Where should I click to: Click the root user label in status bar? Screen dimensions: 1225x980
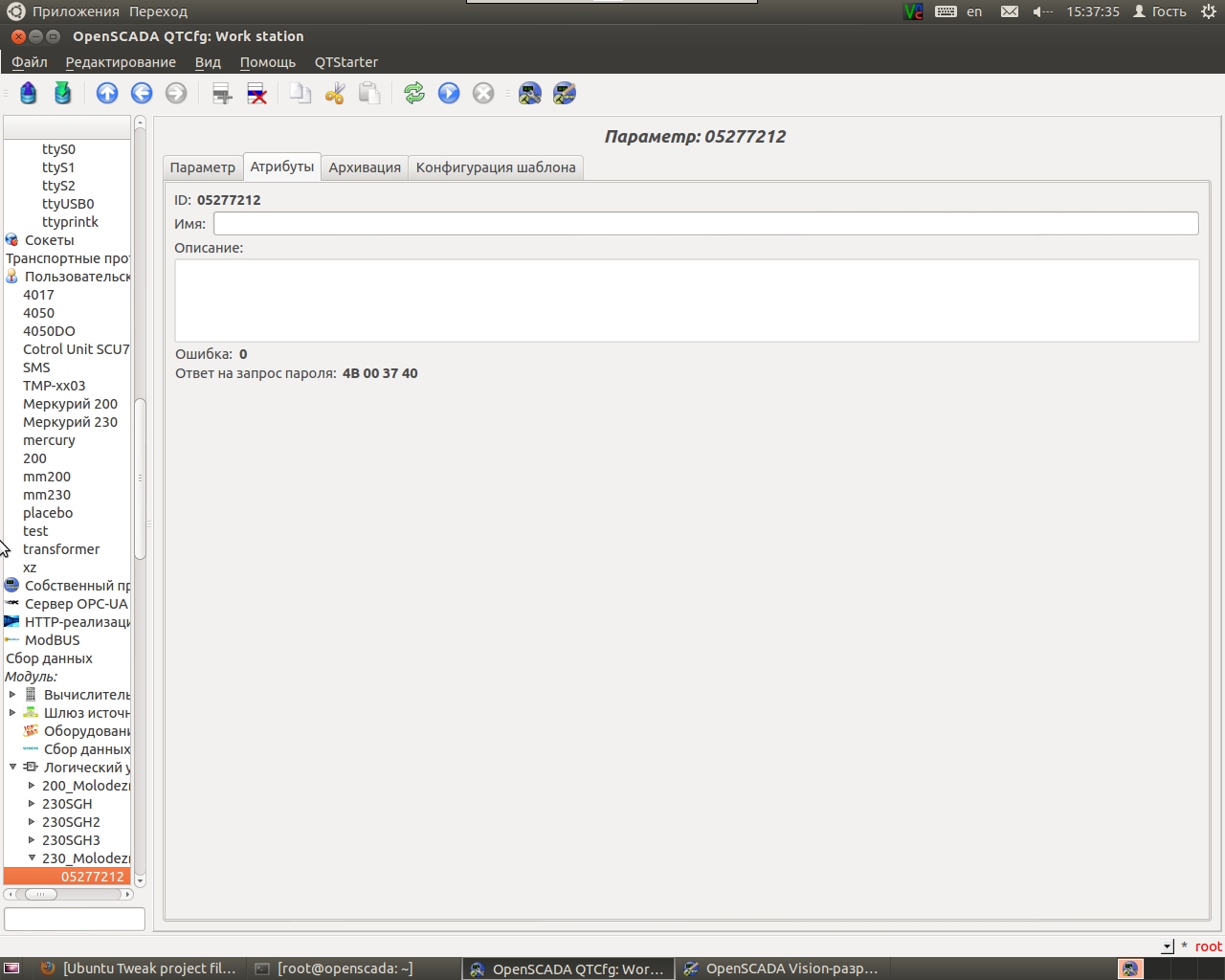click(1209, 947)
